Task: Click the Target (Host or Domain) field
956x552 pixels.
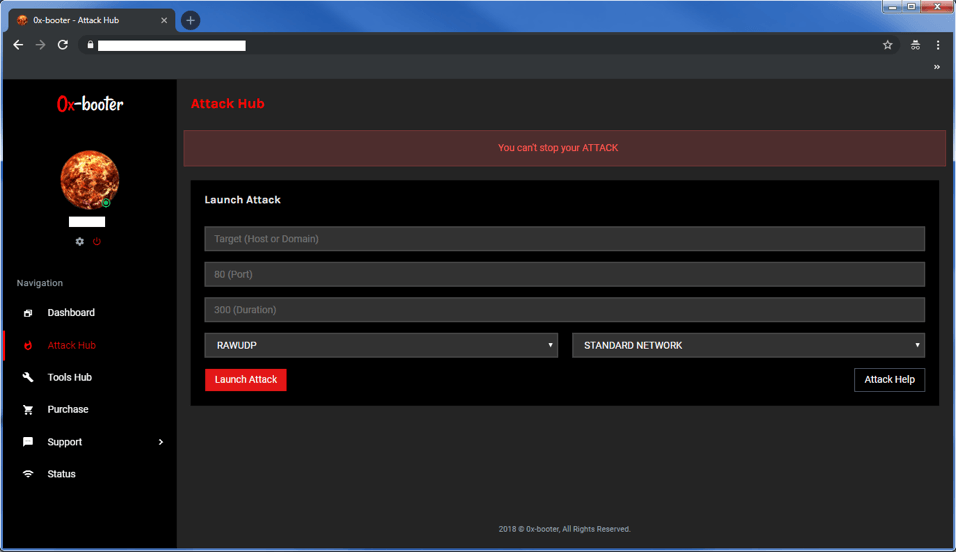Action: (x=565, y=238)
